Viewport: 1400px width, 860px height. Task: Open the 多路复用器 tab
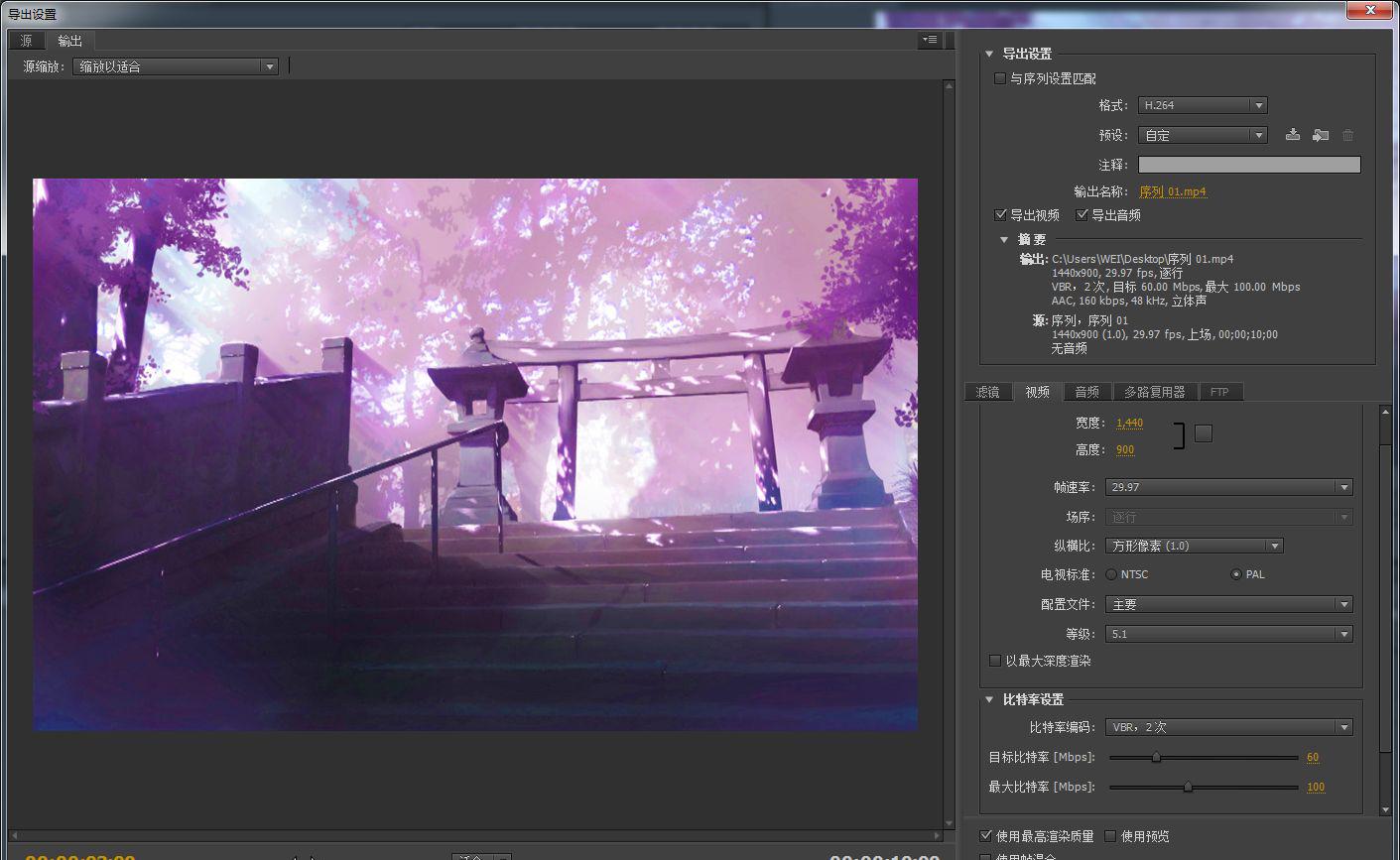click(x=1155, y=392)
